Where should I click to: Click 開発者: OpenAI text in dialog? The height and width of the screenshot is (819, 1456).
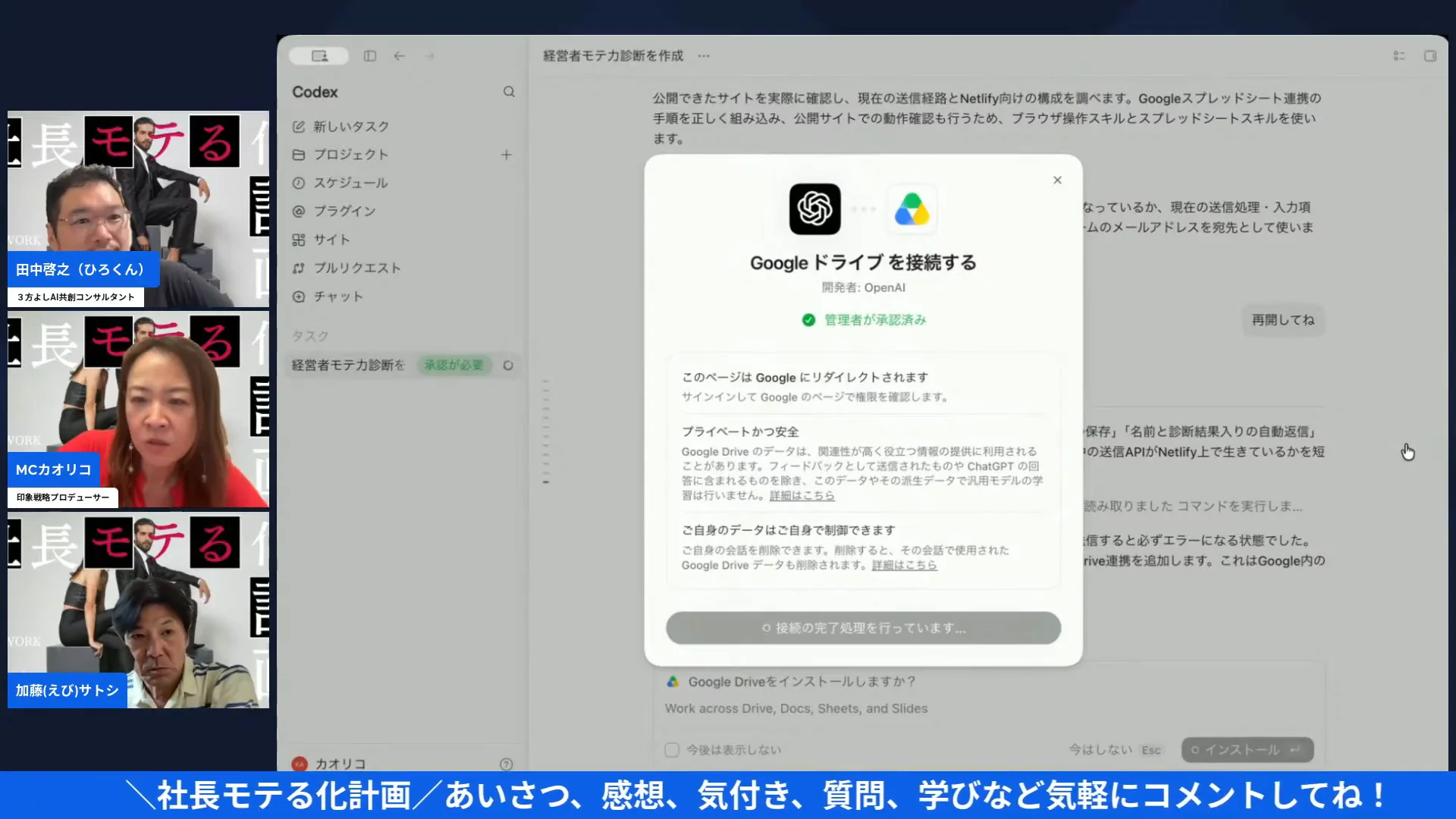pyautogui.click(x=863, y=288)
